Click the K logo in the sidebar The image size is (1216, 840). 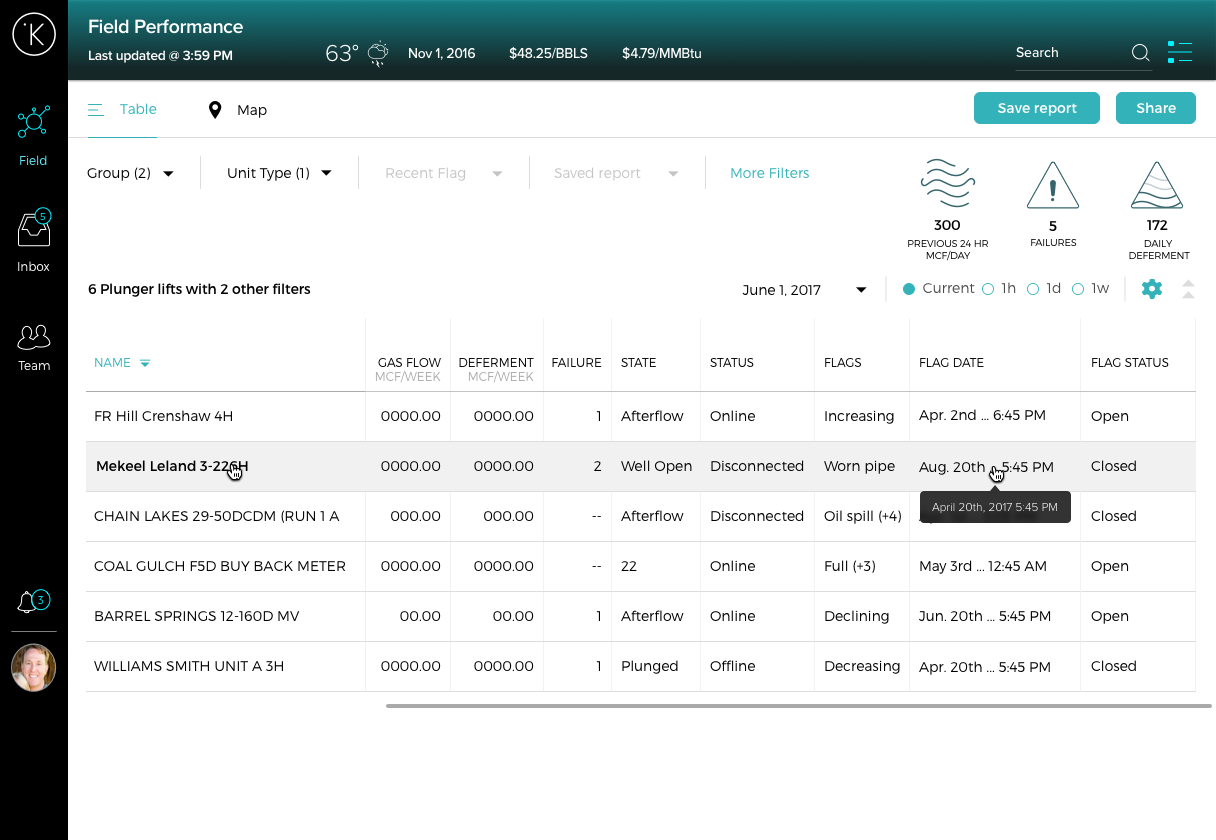33,34
